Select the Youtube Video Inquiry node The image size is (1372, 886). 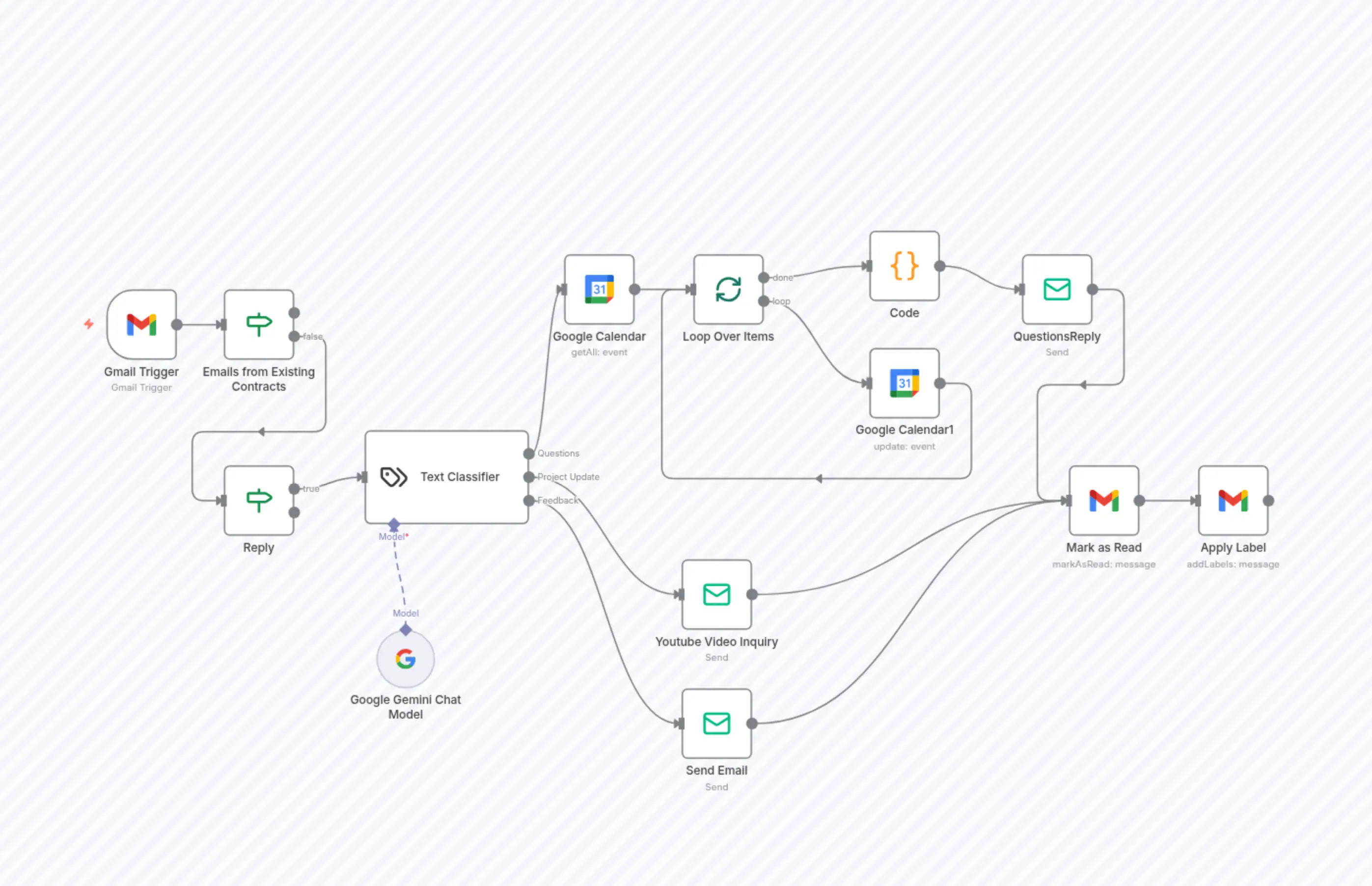[716, 594]
